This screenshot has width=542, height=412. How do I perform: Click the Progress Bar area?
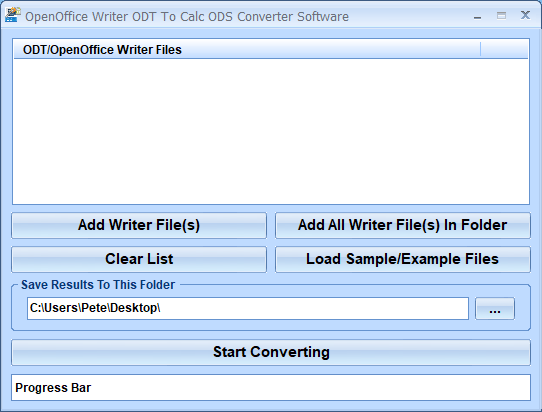click(x=271, y=387)
